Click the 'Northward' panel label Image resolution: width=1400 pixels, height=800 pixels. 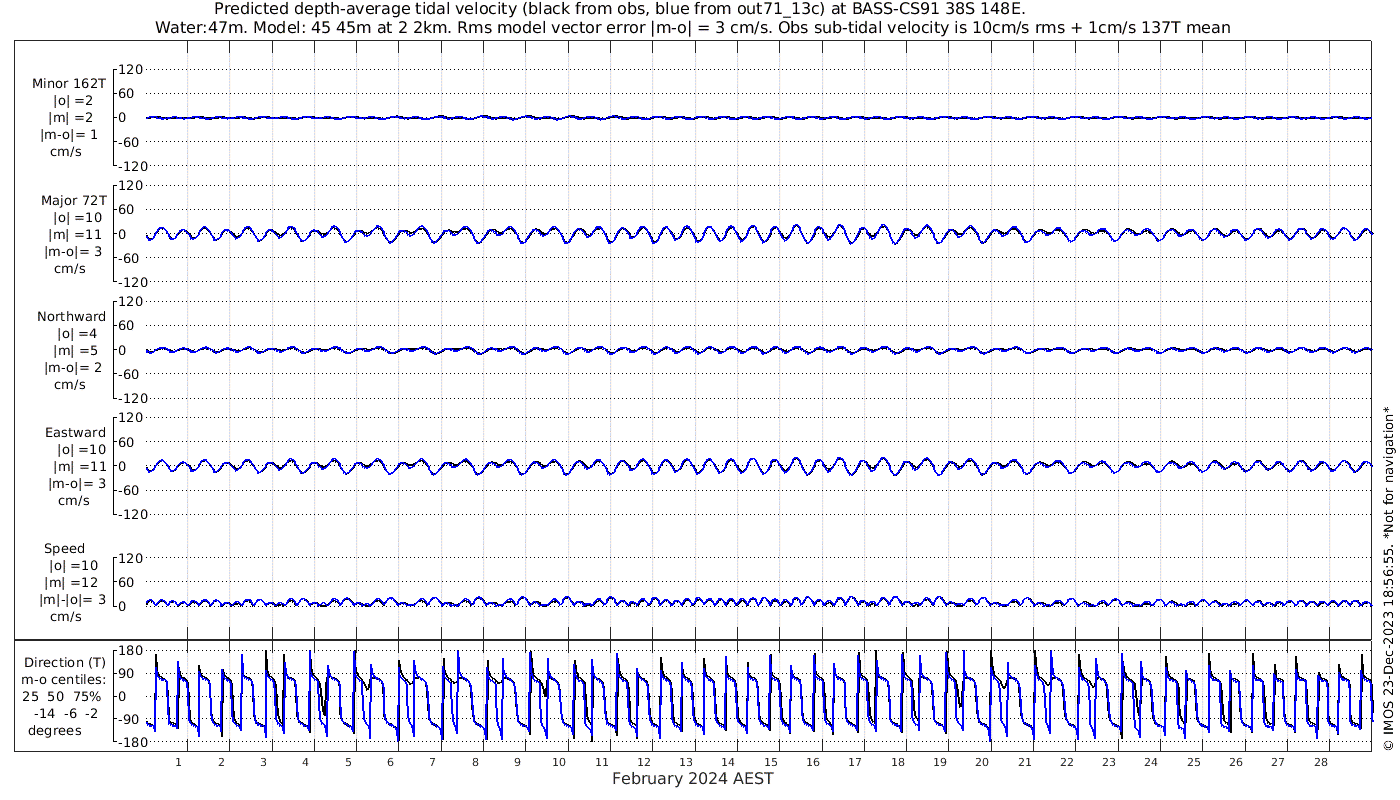click(x=72, y=317)
